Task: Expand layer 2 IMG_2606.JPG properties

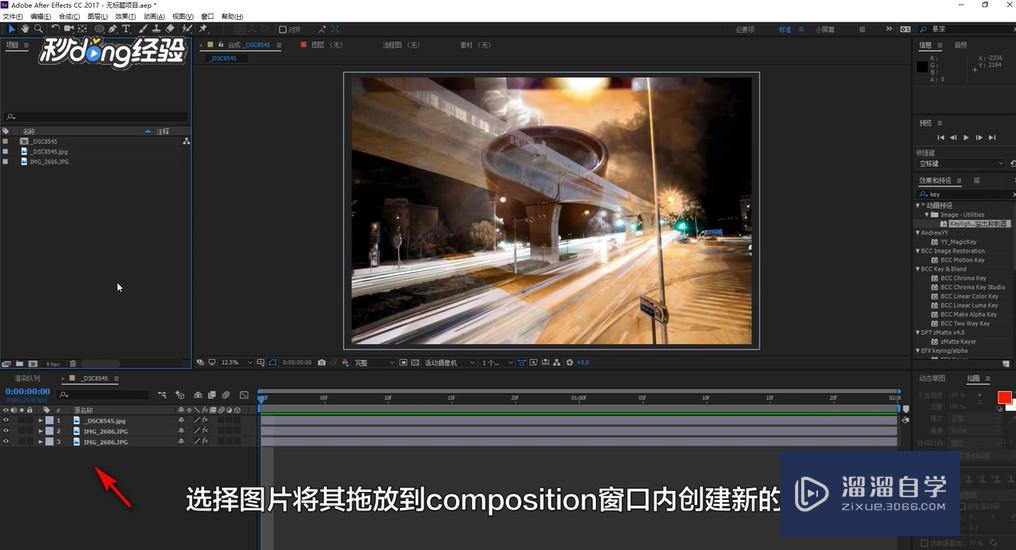Action: tap(40, 431)
